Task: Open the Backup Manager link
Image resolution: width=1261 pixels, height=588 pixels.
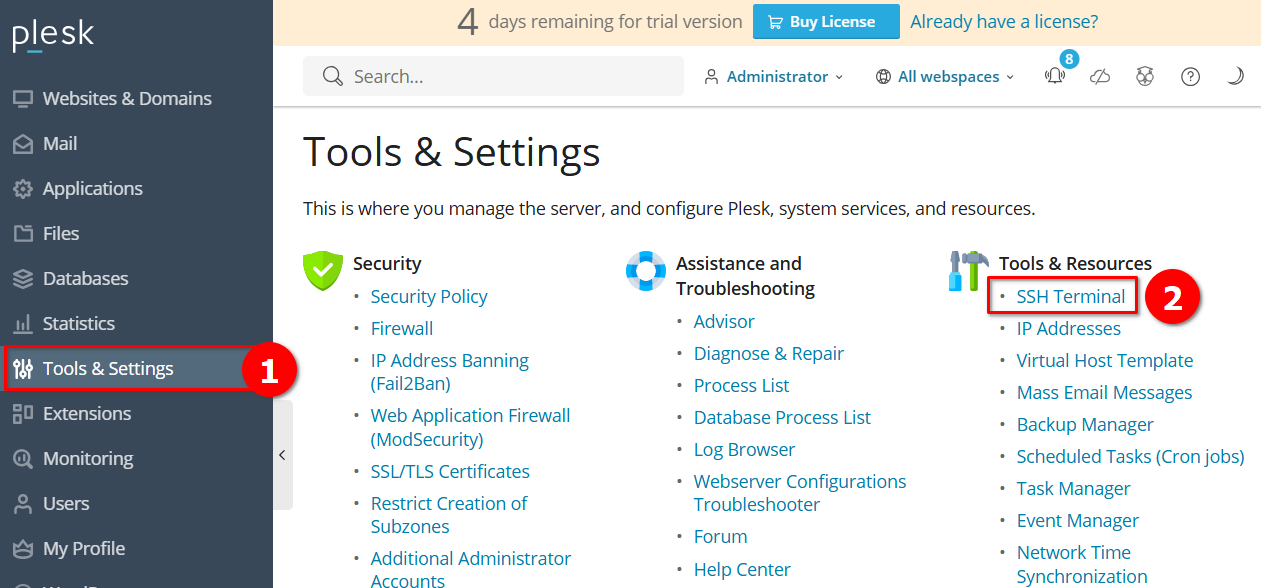Action: 1085,424
